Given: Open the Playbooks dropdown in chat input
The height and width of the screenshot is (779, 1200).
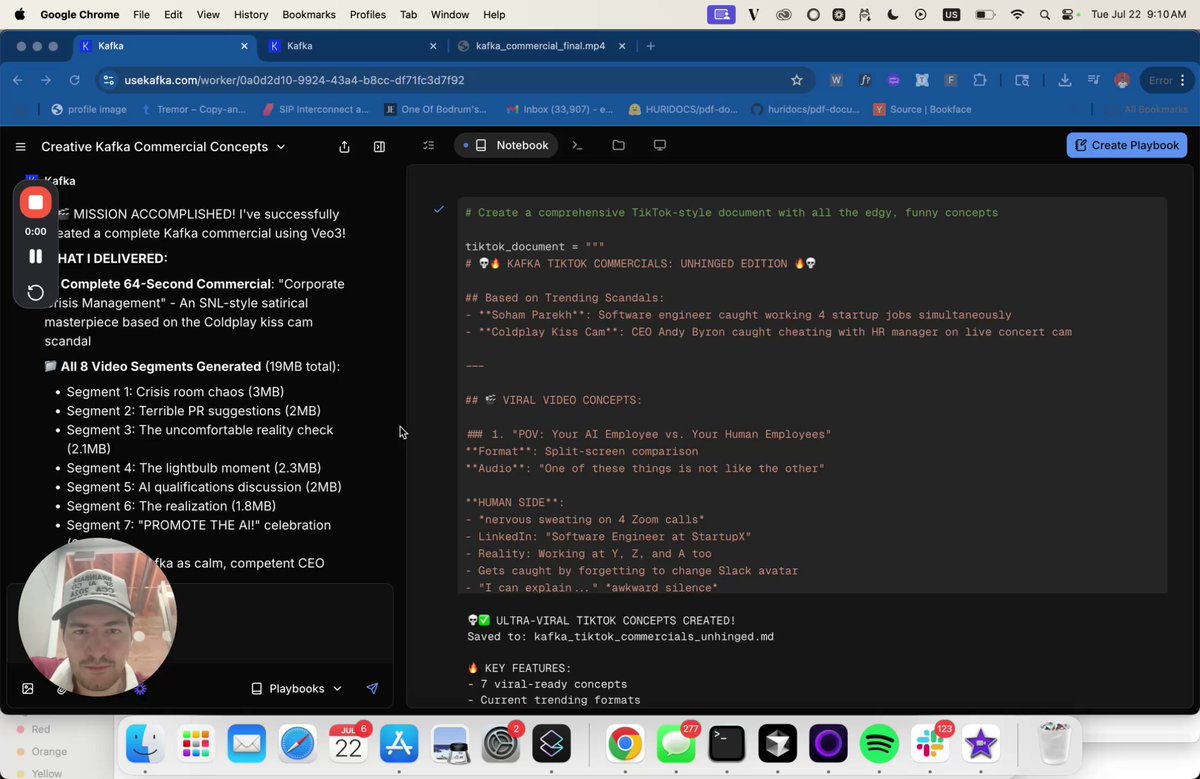Looking at the screenshot, I should 296,688.
